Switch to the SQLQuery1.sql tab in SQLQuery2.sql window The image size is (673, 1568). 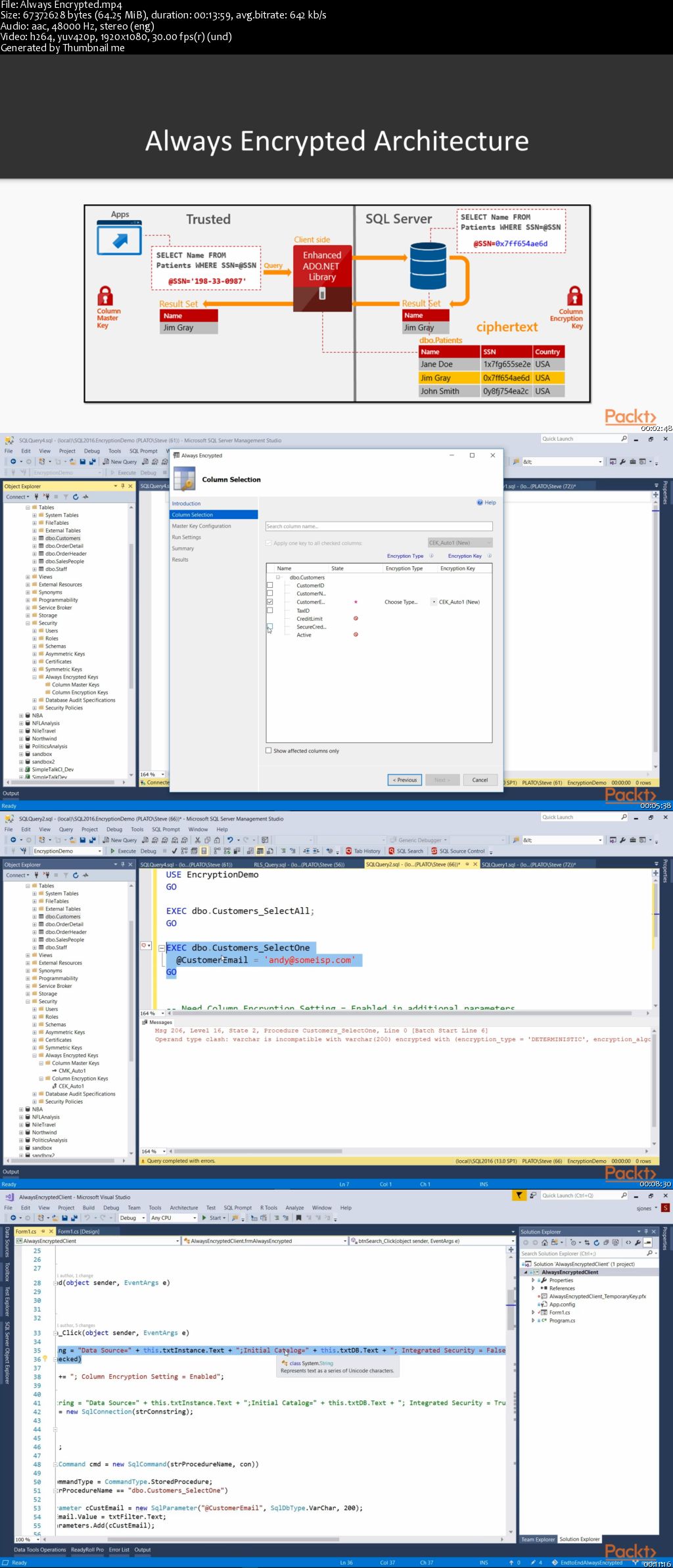click(x=528, y=864)
